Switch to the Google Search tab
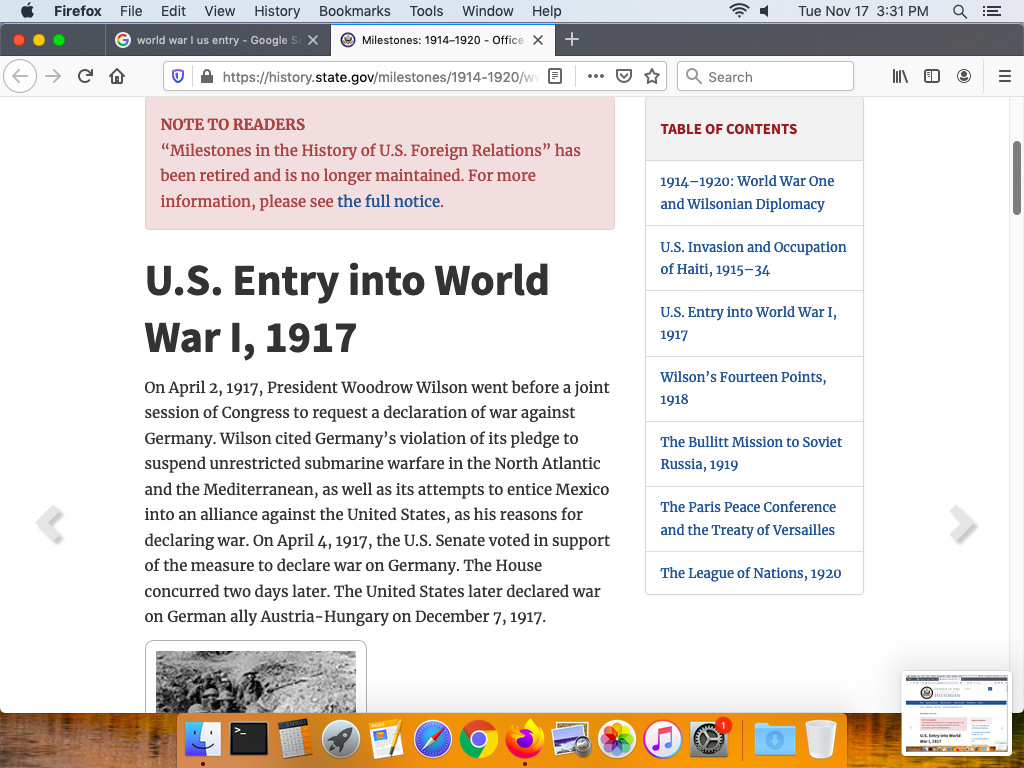Image resolution: width=1024 pixels, height=768 pixels. click(215, 40)
